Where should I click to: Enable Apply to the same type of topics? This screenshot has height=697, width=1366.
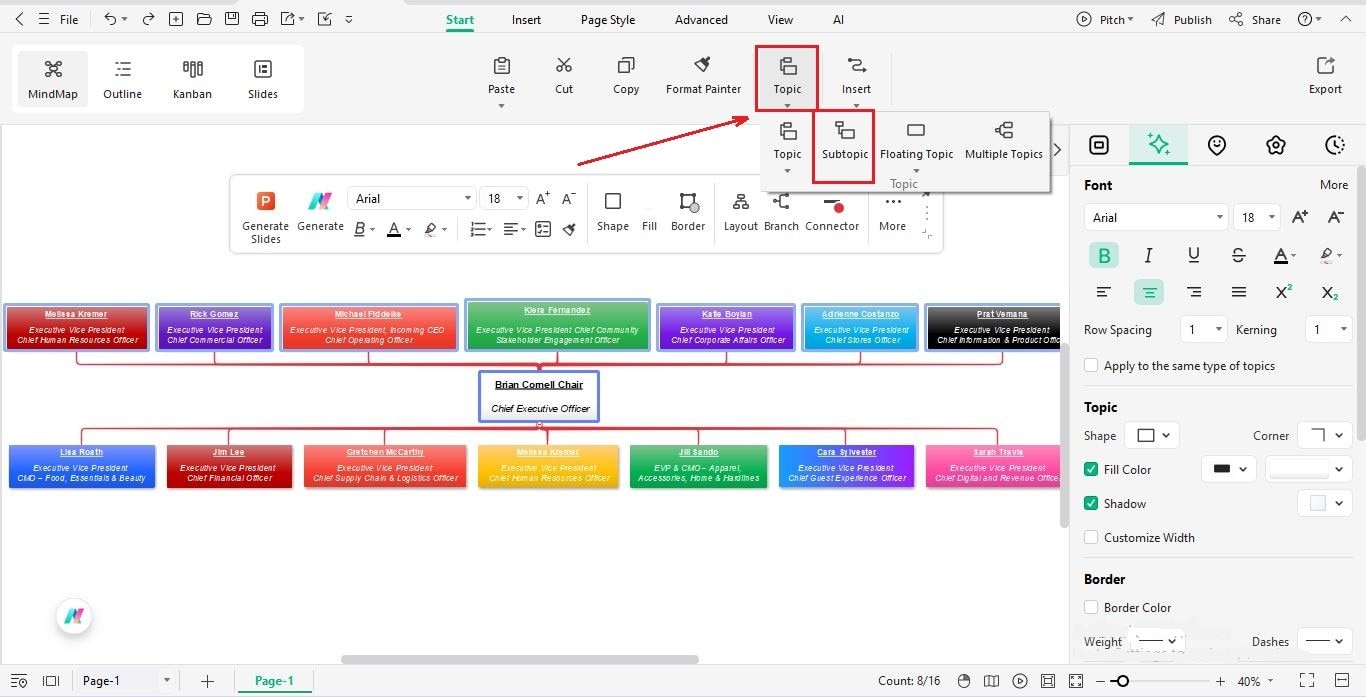[1091, 366]
